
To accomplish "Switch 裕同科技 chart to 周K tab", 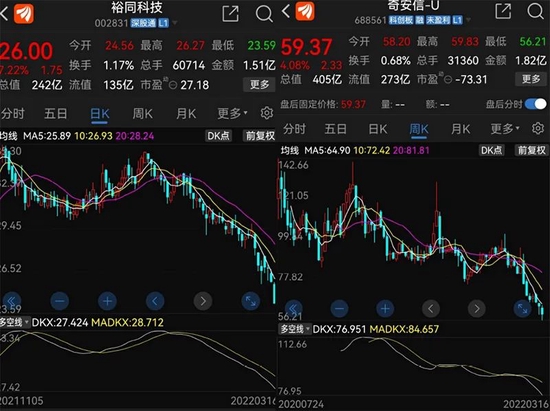I will tap(142, 114).
